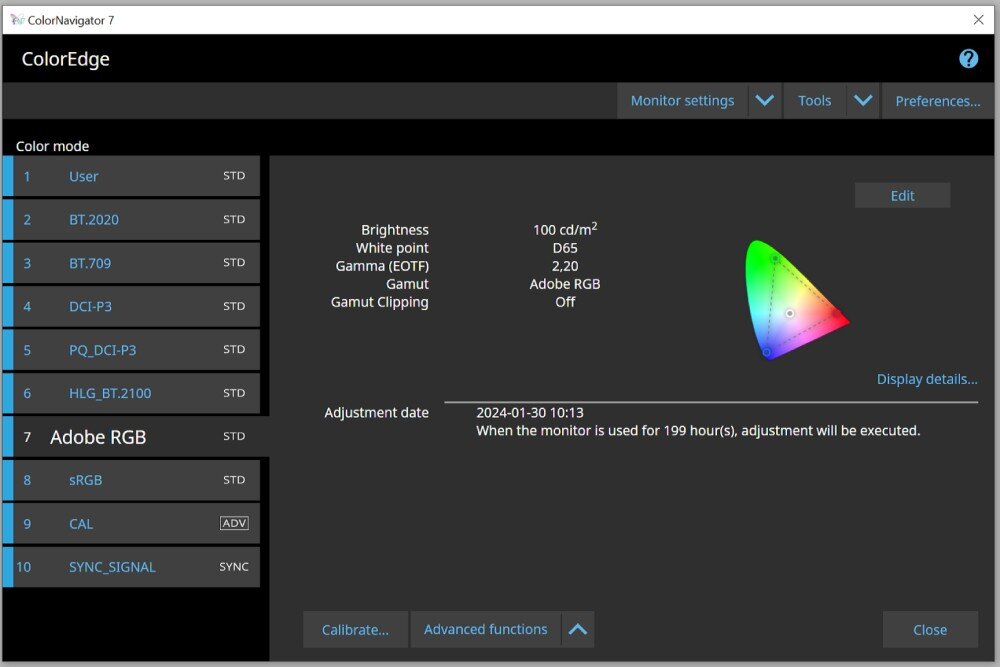
Task: Open the help question mark icon
Action: coord(968,59)
